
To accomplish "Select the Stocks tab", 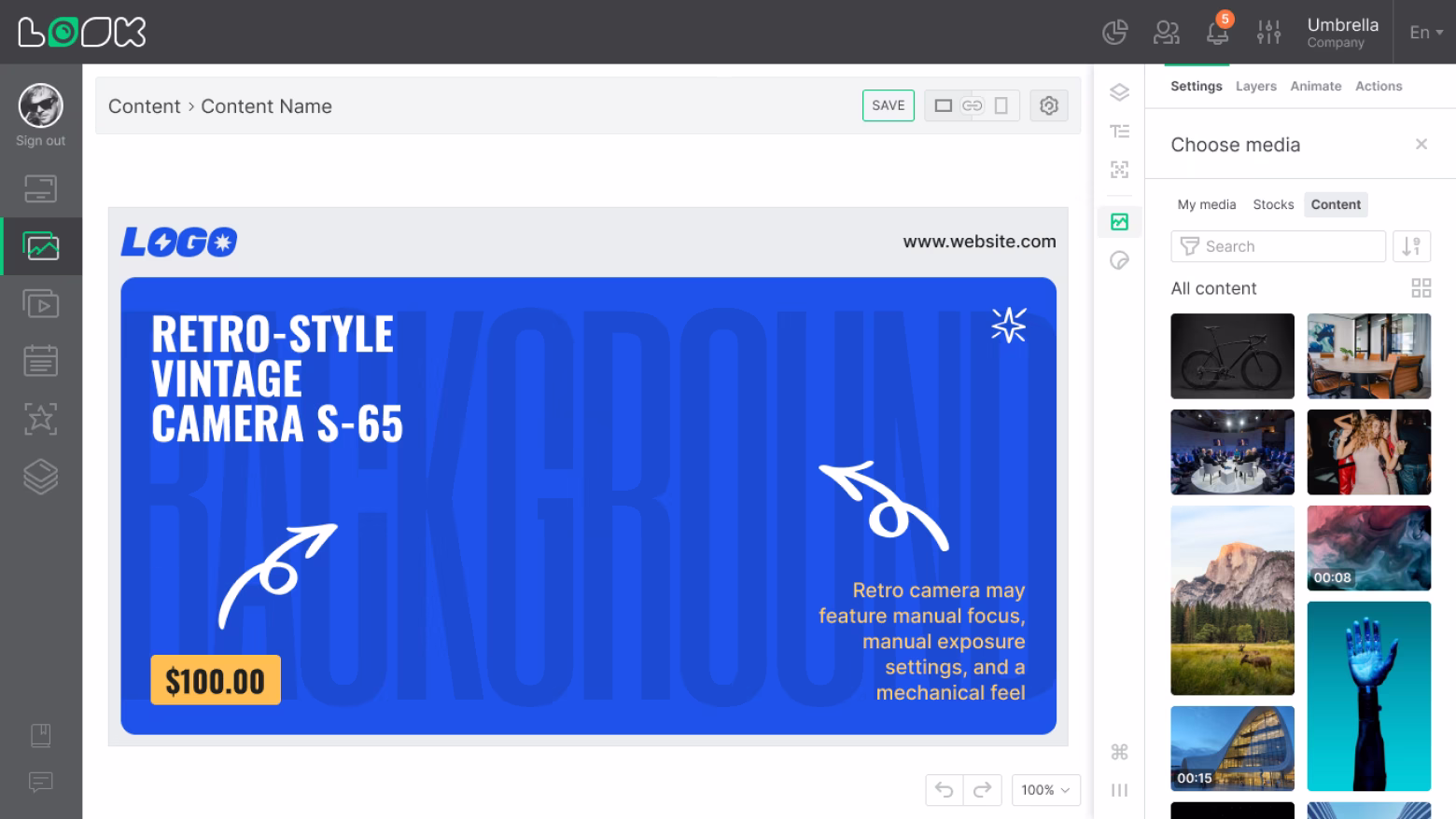I will pyautogui.click(x=1273, y=204).
